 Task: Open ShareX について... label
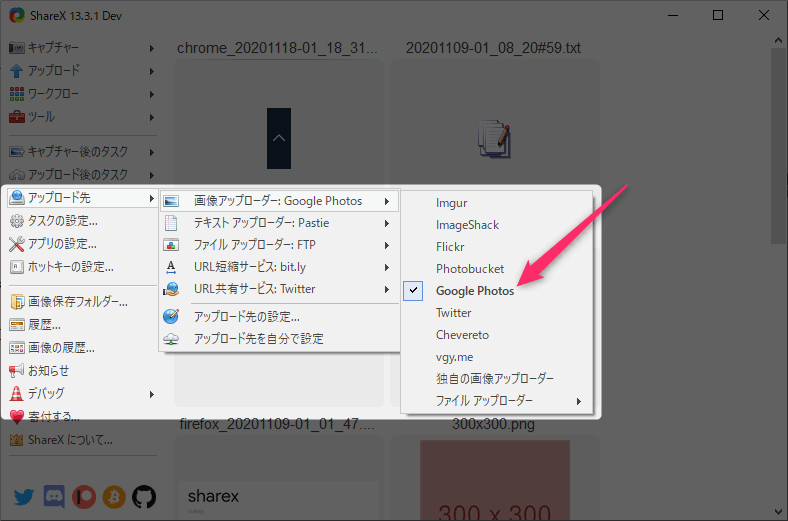(70, 440)
